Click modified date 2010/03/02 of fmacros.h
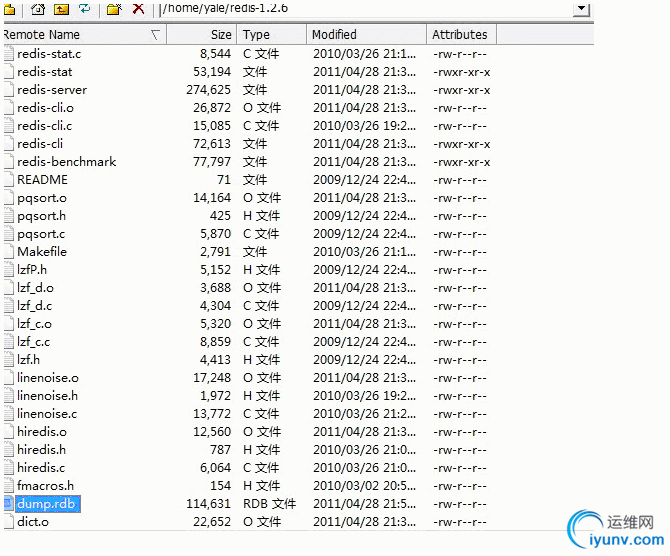The width and height of the screenshot is (670, 556). pos(364,485)
